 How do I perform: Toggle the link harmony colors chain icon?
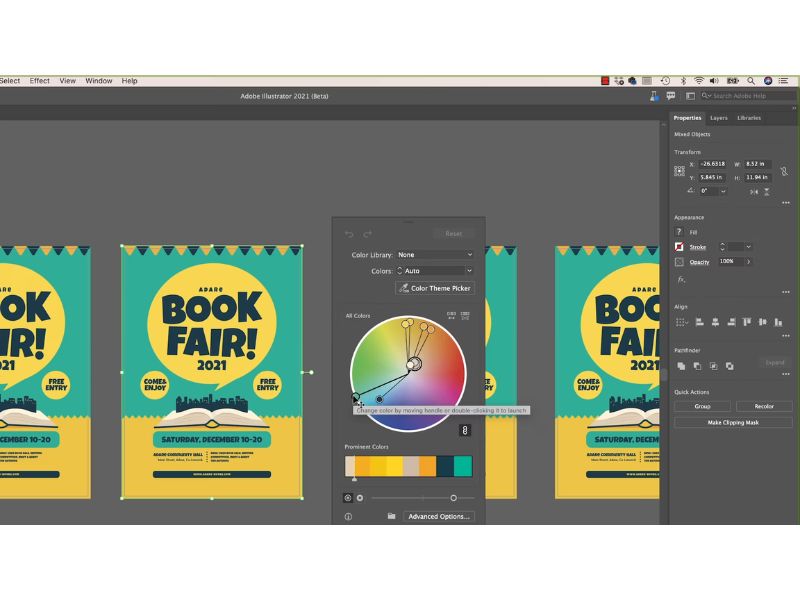pyautogui.click(x=465, y=430)
